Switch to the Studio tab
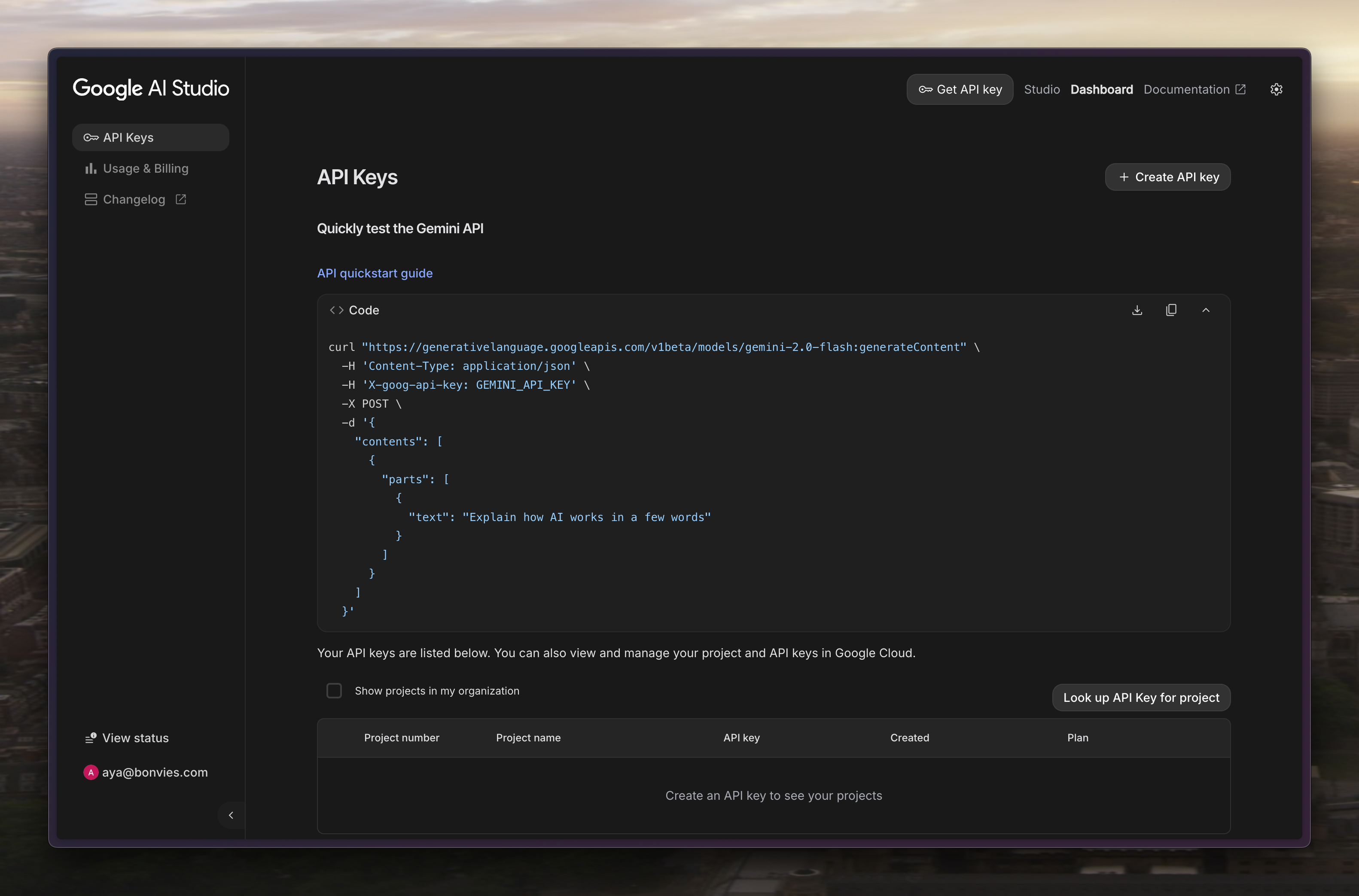This screenshot has width=1359, height=896. pos(1042,89)
